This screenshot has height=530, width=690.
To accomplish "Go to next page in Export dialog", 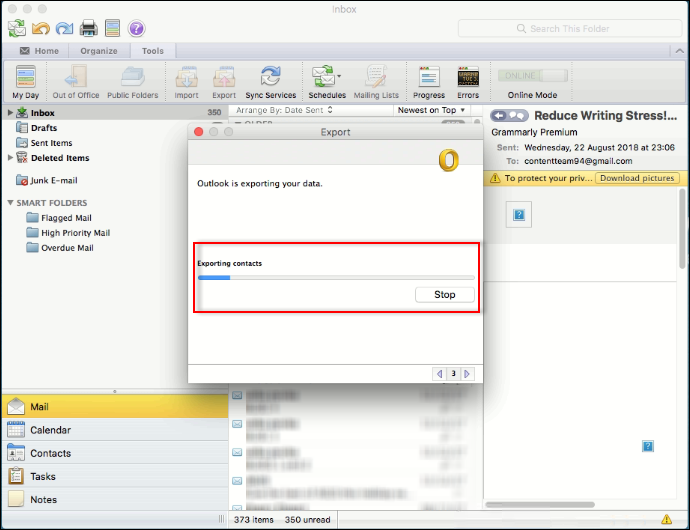I will pyautogui.click(x=467, y=374).
